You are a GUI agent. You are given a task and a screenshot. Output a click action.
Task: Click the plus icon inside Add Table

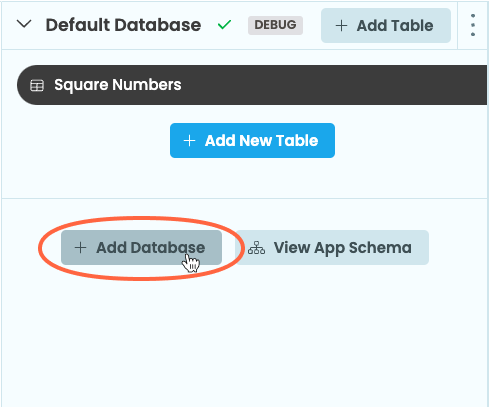pyautogui.click(x=341, y=26)
